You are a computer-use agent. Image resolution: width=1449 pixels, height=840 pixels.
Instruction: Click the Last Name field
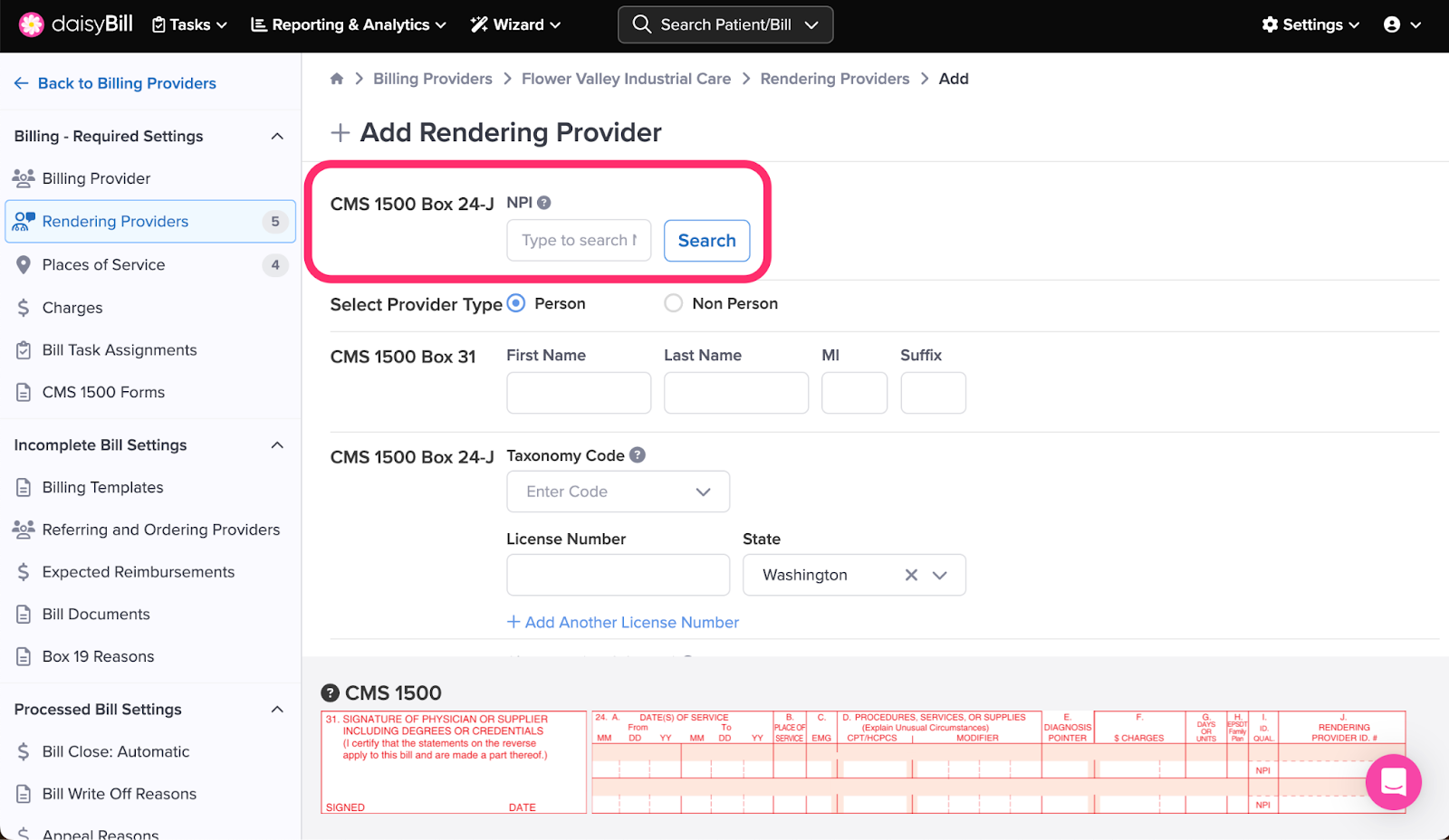736,393
